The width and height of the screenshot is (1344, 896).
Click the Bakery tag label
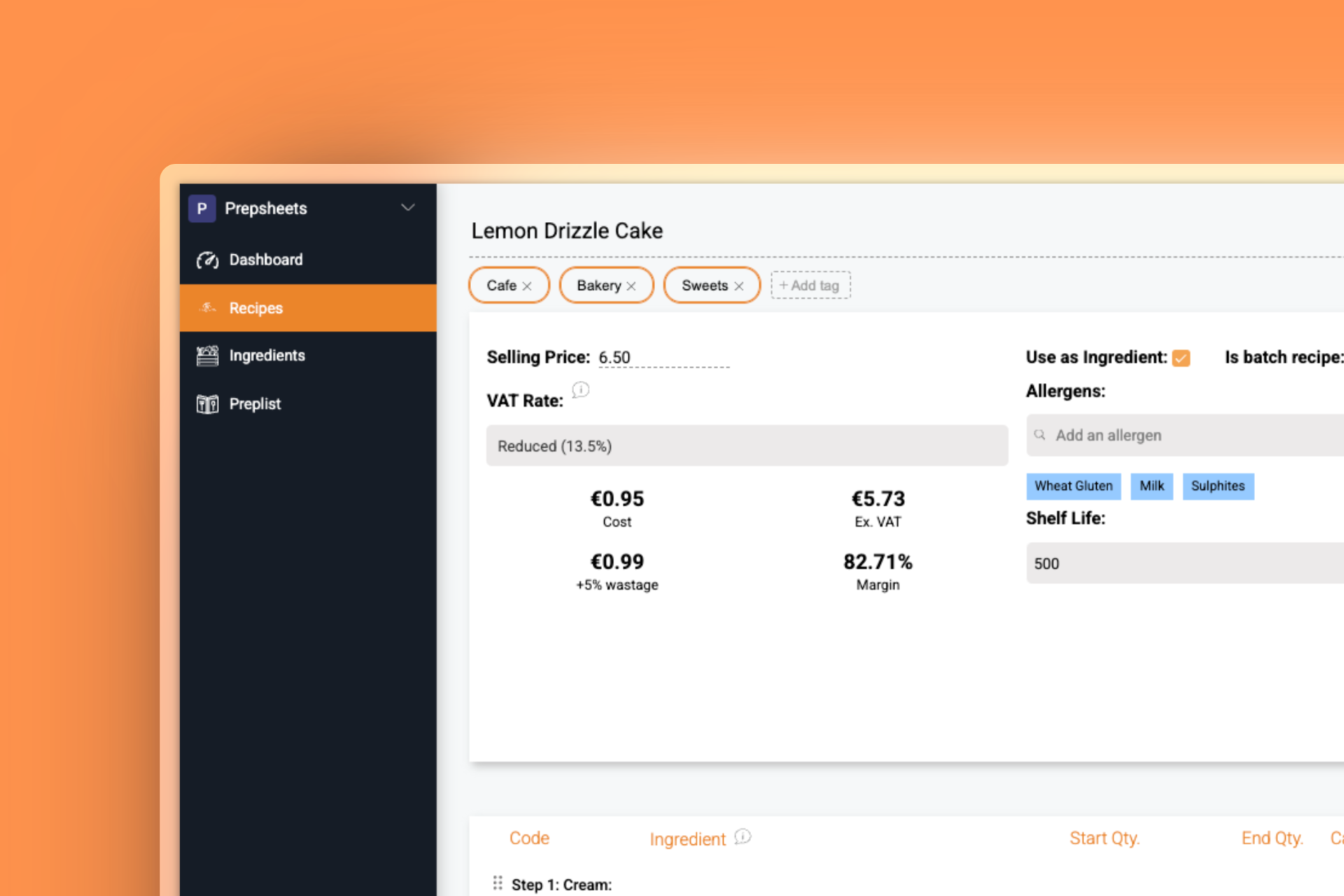click(x=598, y=286)
